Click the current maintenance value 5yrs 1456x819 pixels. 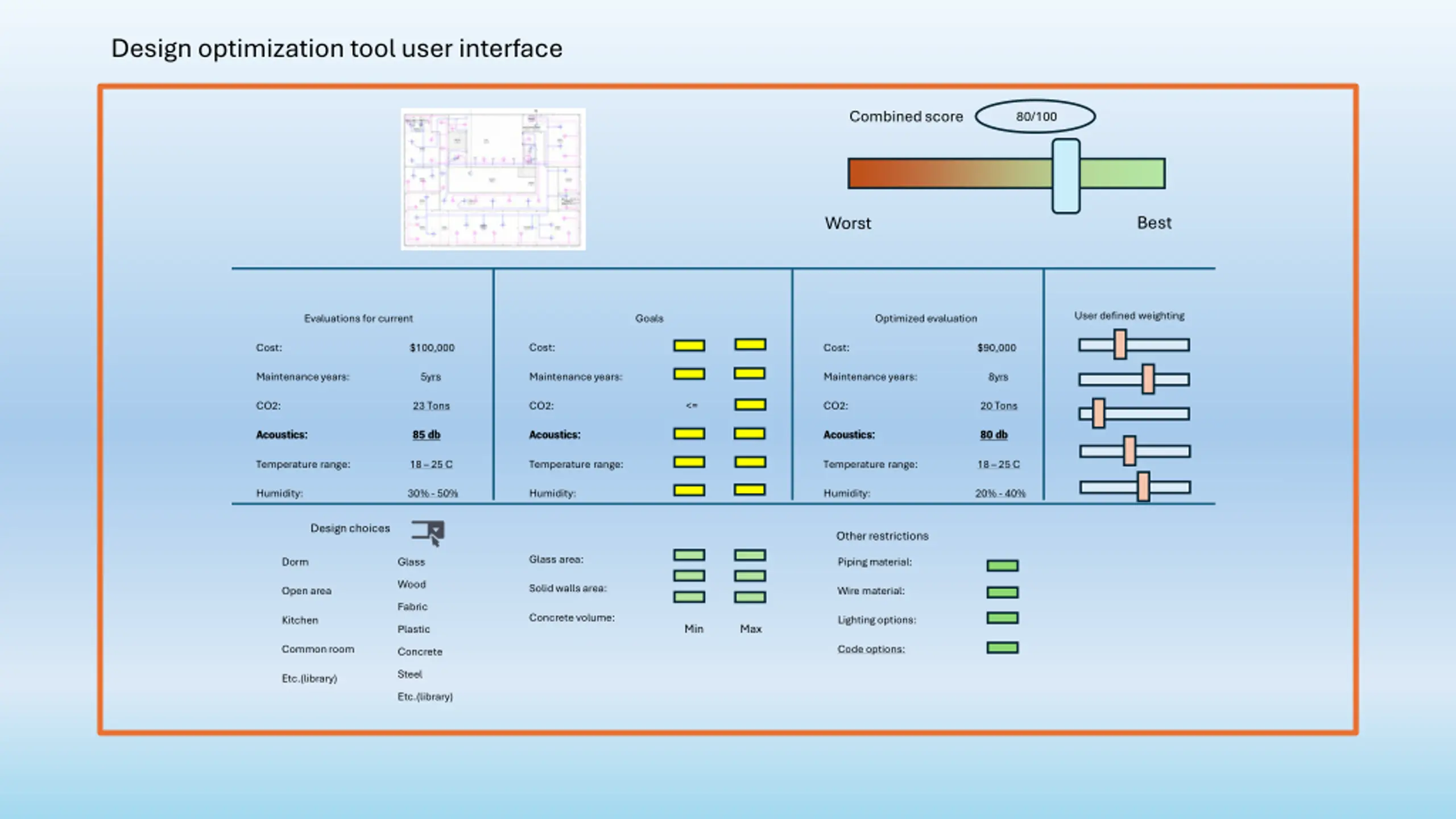click(x=431, y=377)
